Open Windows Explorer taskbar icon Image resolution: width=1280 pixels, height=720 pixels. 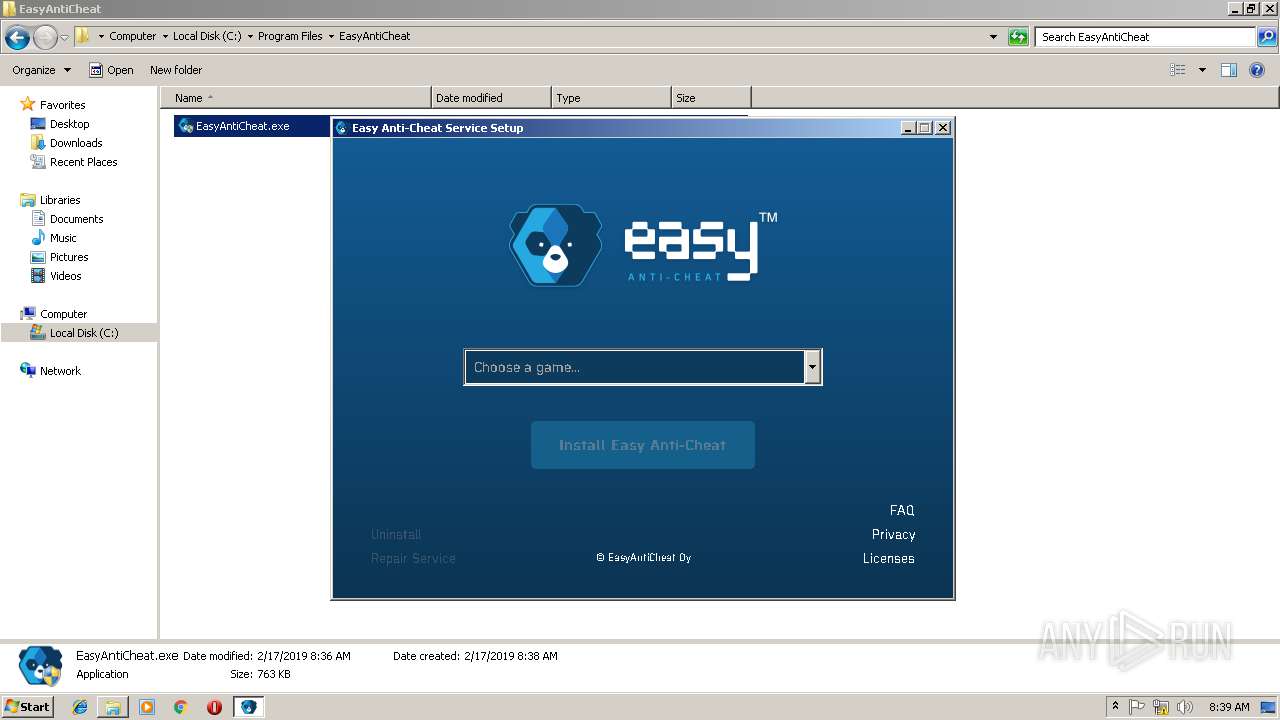coord(113,707)
